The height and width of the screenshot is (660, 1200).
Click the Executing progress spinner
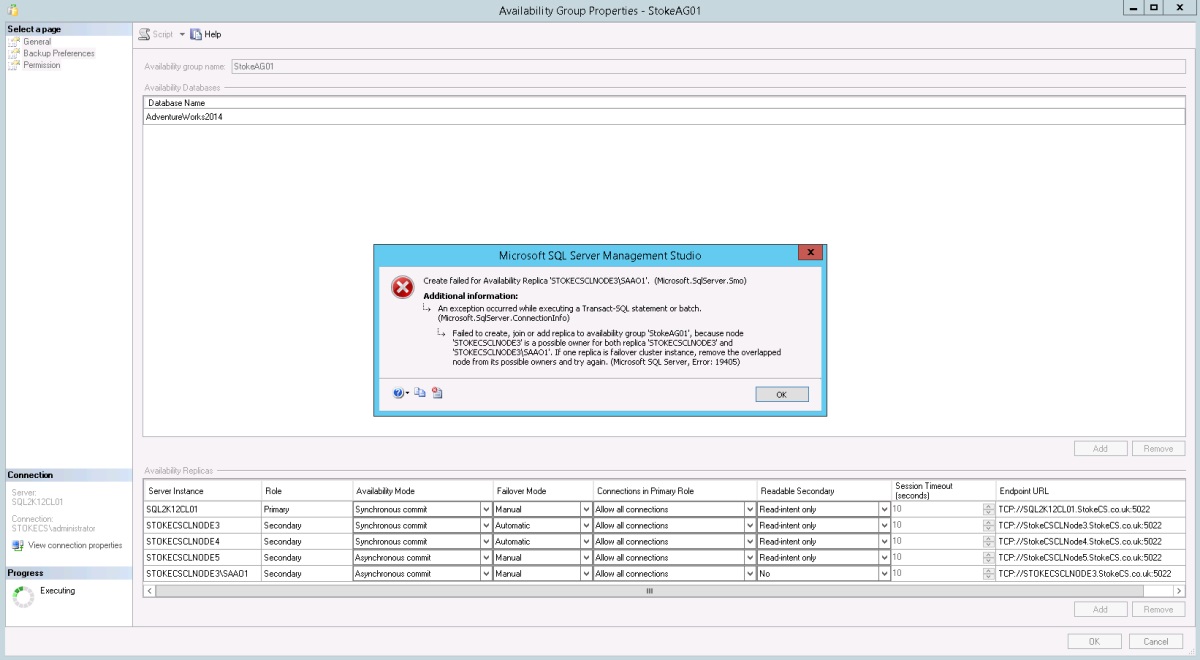tap(22, 596)
